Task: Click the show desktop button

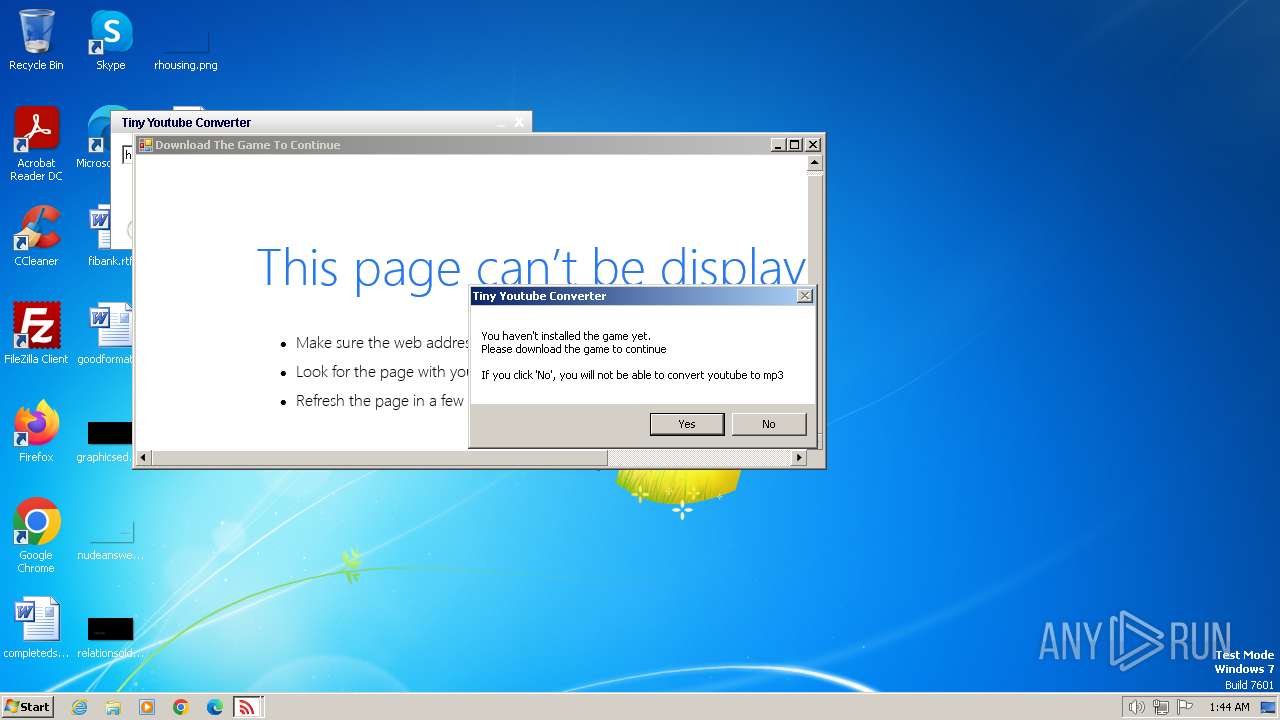Action: pyautogui.click(x=1270, y=707)
